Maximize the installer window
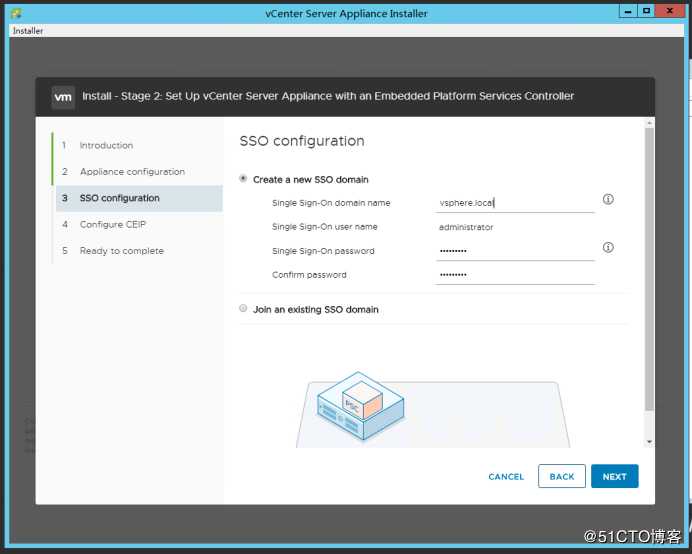The image size is (692, 554). click(x=646, y=11)
